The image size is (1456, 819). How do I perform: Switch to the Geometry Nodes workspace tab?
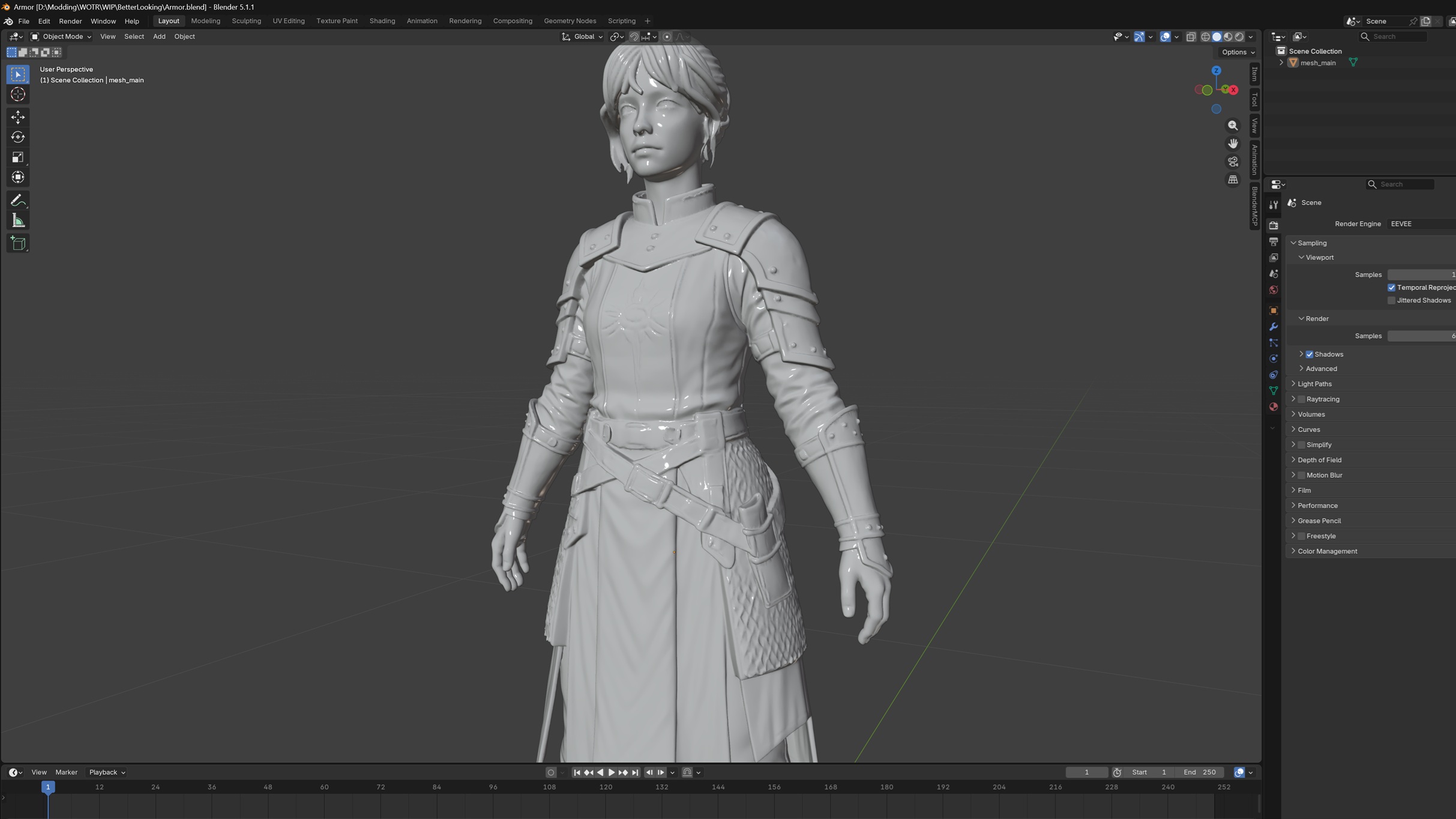click(x=570, y=21)
